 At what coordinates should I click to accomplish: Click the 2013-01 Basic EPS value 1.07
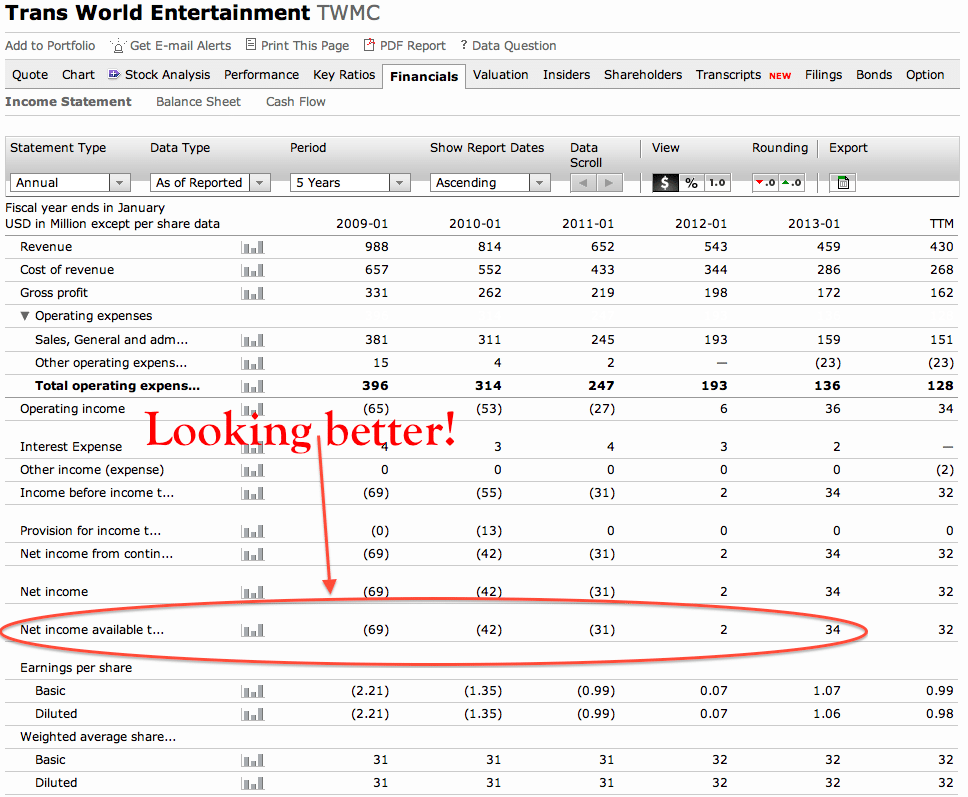[x=827, y=691]
